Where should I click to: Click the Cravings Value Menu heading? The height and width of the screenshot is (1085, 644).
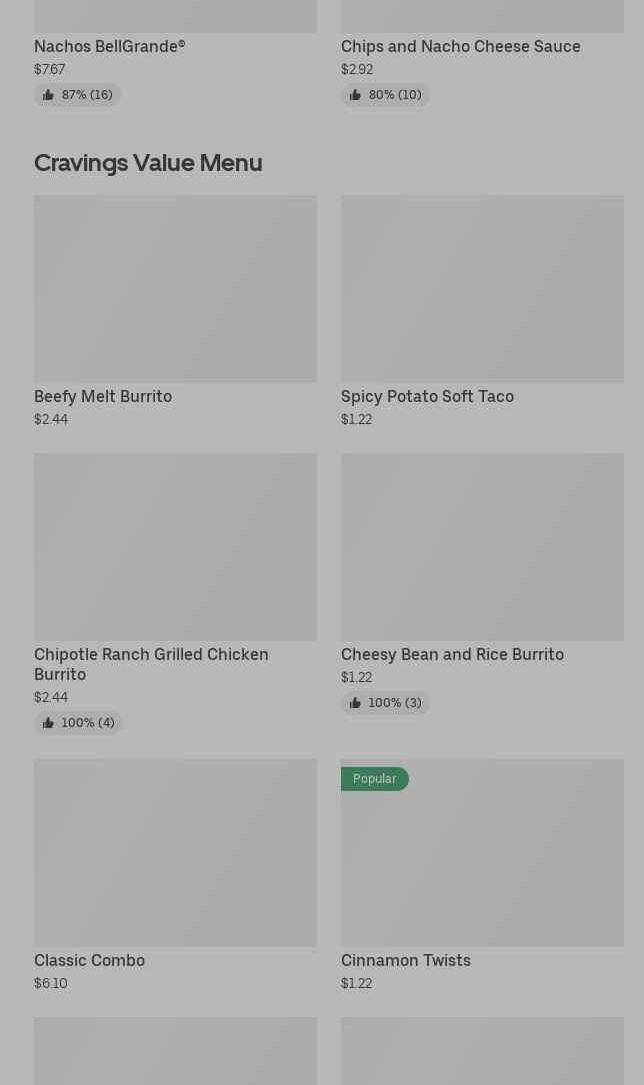pos(148,162)
